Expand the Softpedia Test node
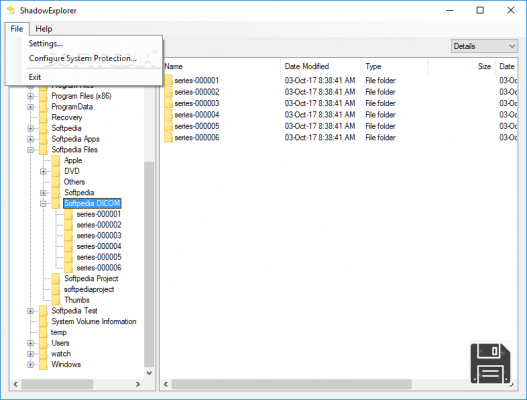The image size is (527, 400). [31, 311]
